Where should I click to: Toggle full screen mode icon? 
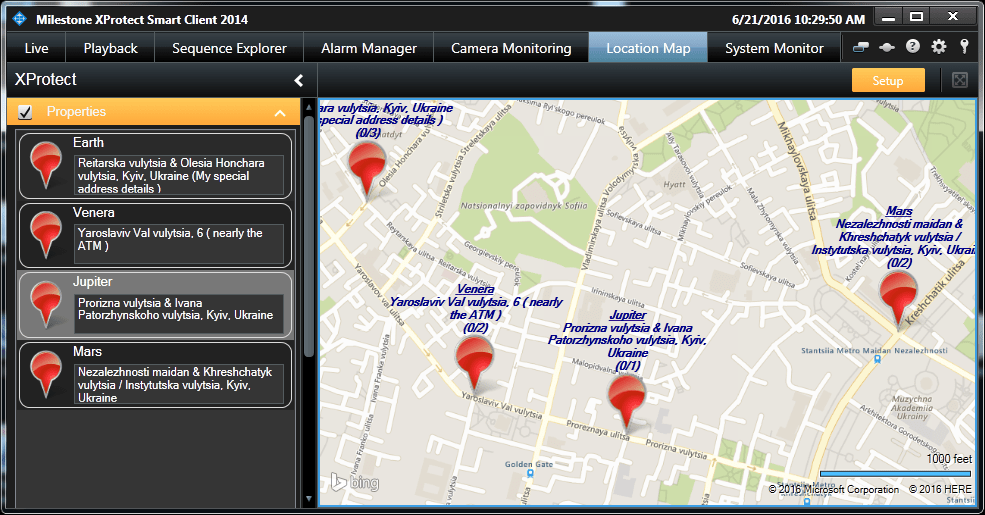960,80
